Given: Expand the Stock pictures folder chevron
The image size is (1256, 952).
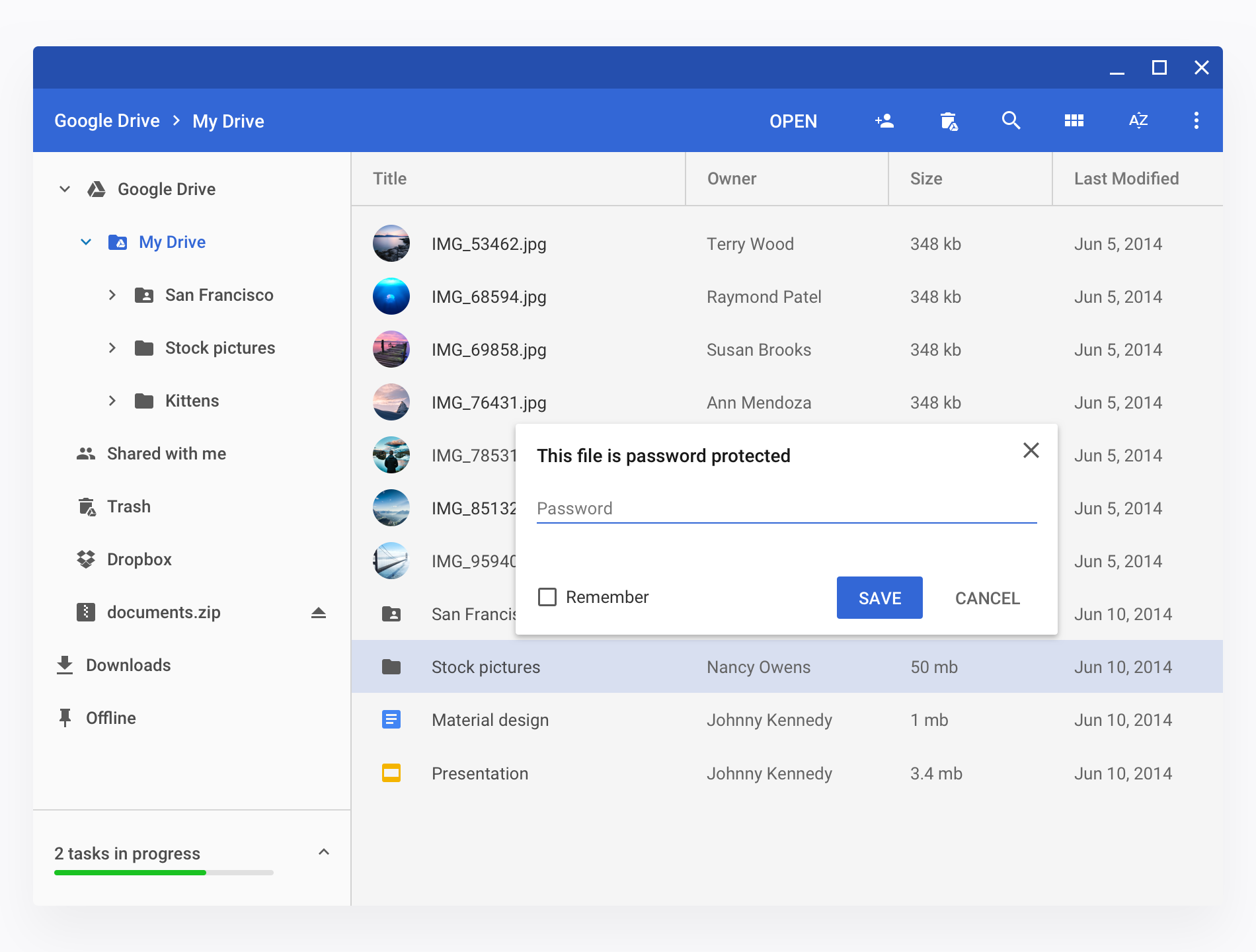Looking at the screenshot, I should [x=112, y=348].
